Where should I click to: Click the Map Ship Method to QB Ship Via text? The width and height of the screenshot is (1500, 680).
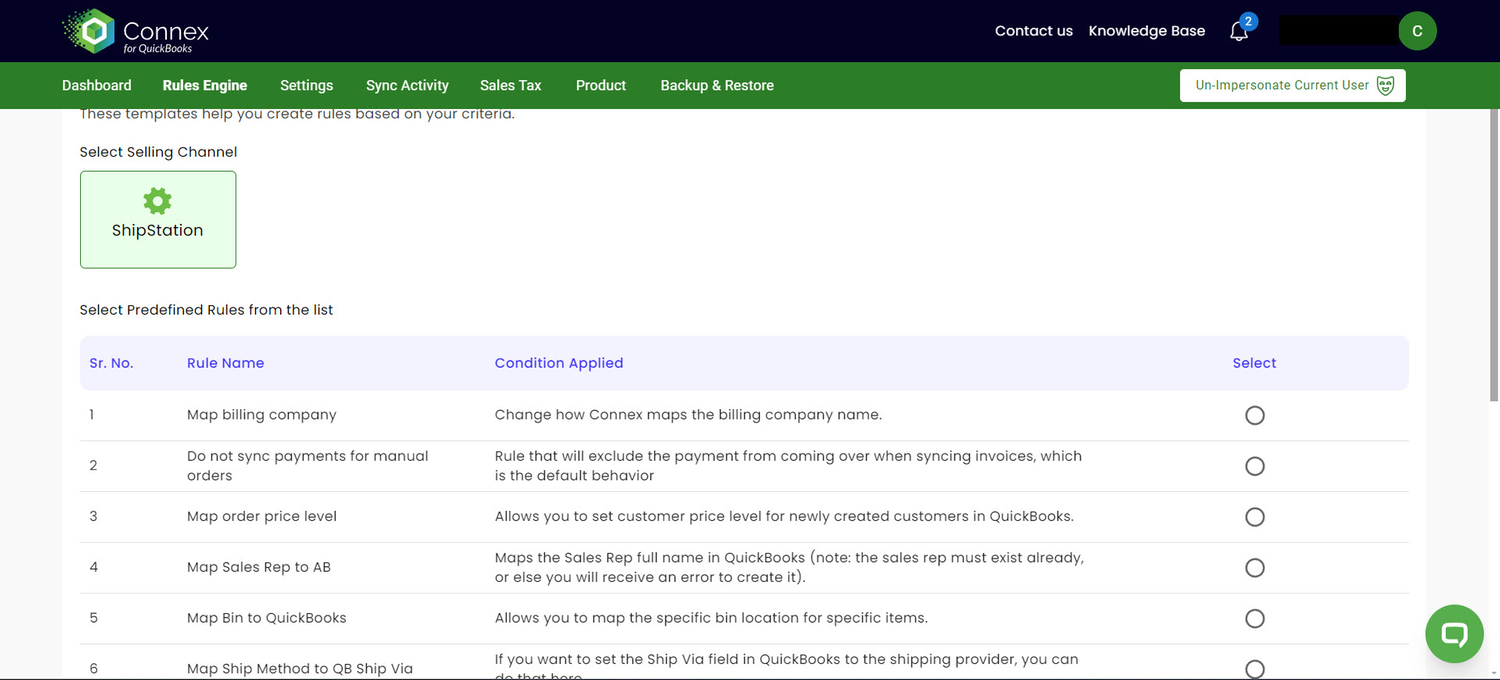pos(300,669)
